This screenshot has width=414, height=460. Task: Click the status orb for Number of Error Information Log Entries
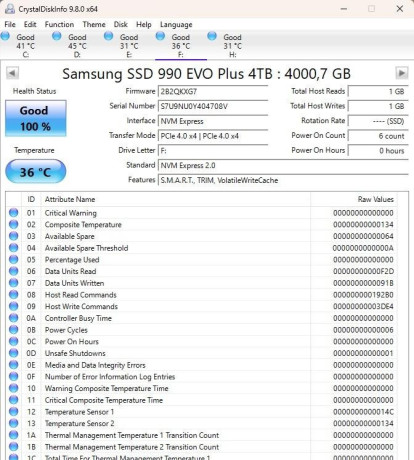[x=14, y=376]
